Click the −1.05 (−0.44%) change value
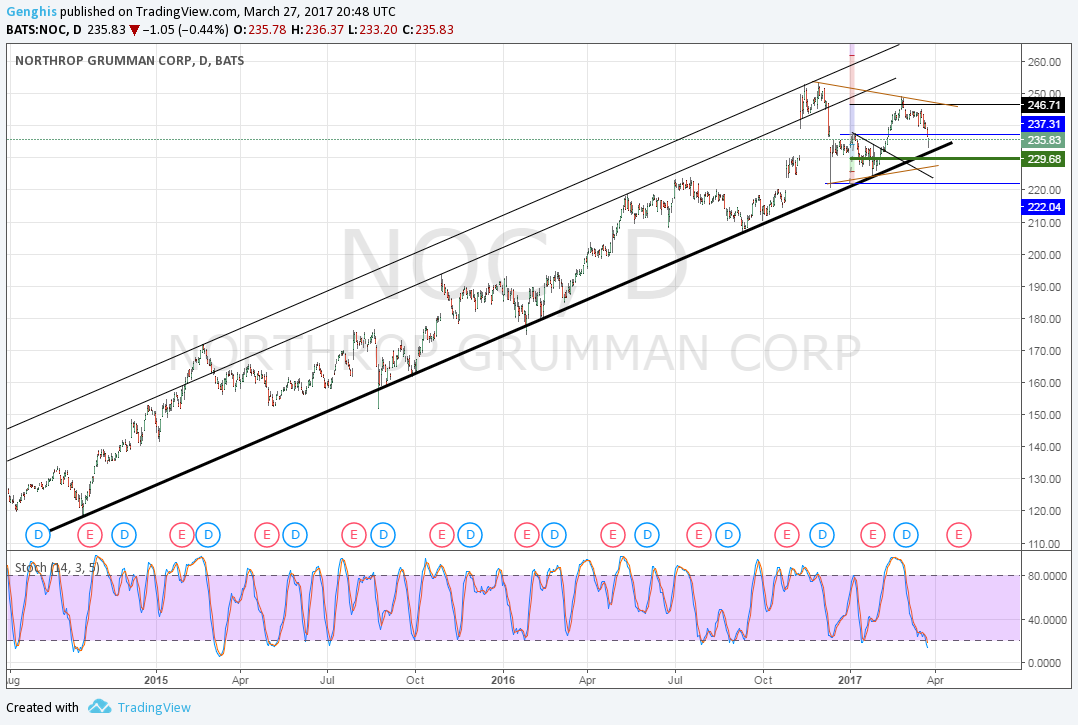This screenshot has width=1078, height=725. pyautogui.click(x=186, y=30)
